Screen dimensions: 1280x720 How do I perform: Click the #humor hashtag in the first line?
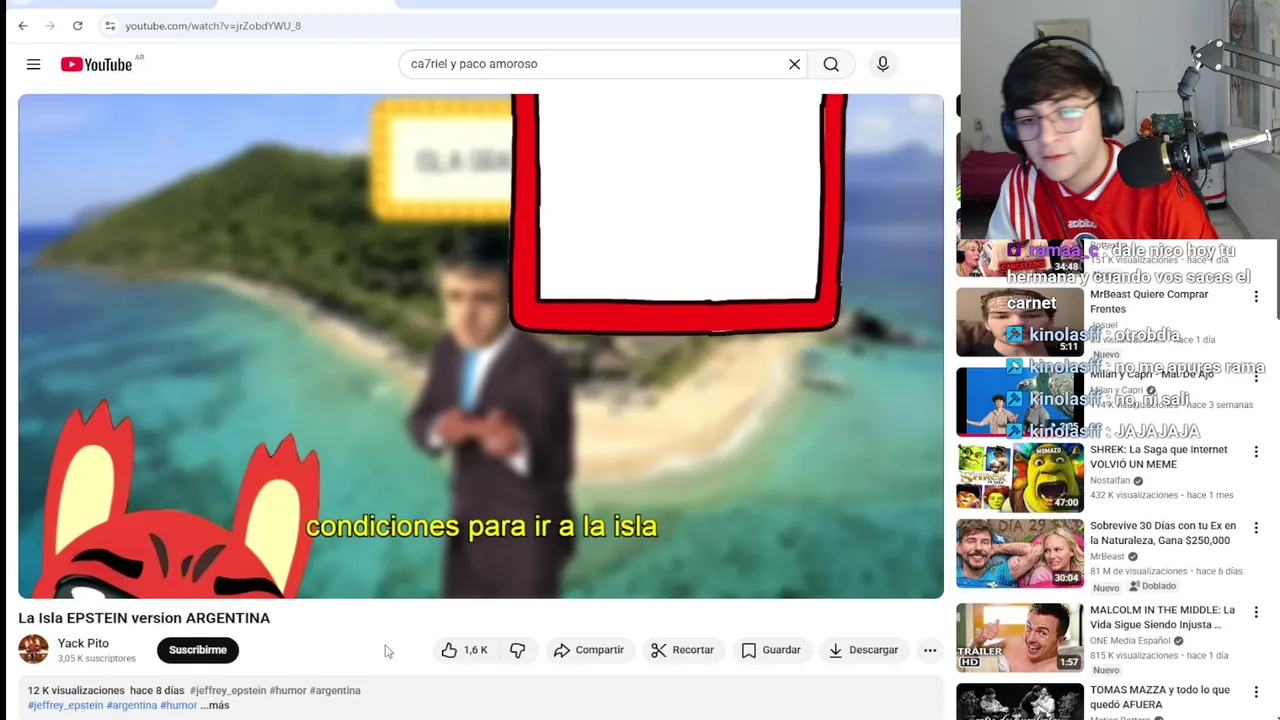[288, 690]
